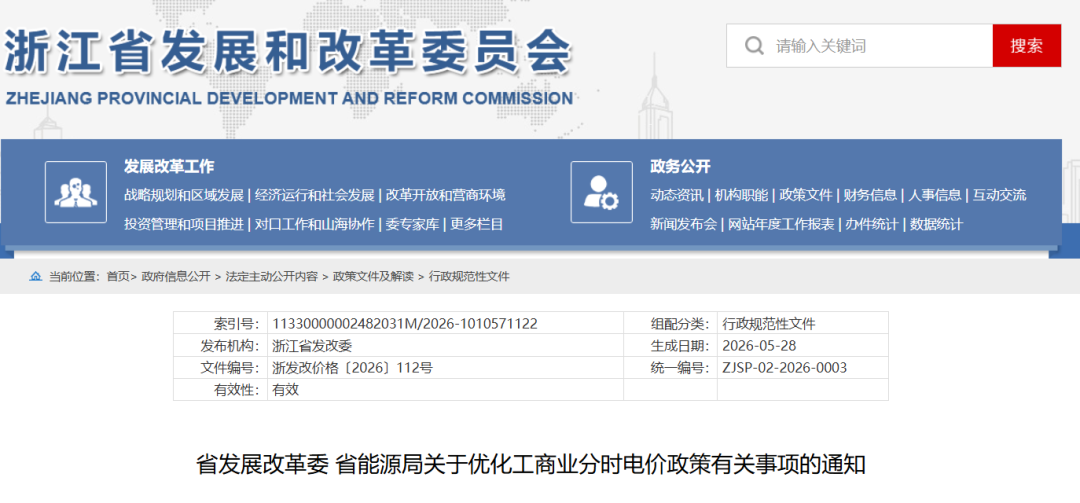
Task: Go to 政府信息公开 in breadcrumb
Action: tap(176, 276)
